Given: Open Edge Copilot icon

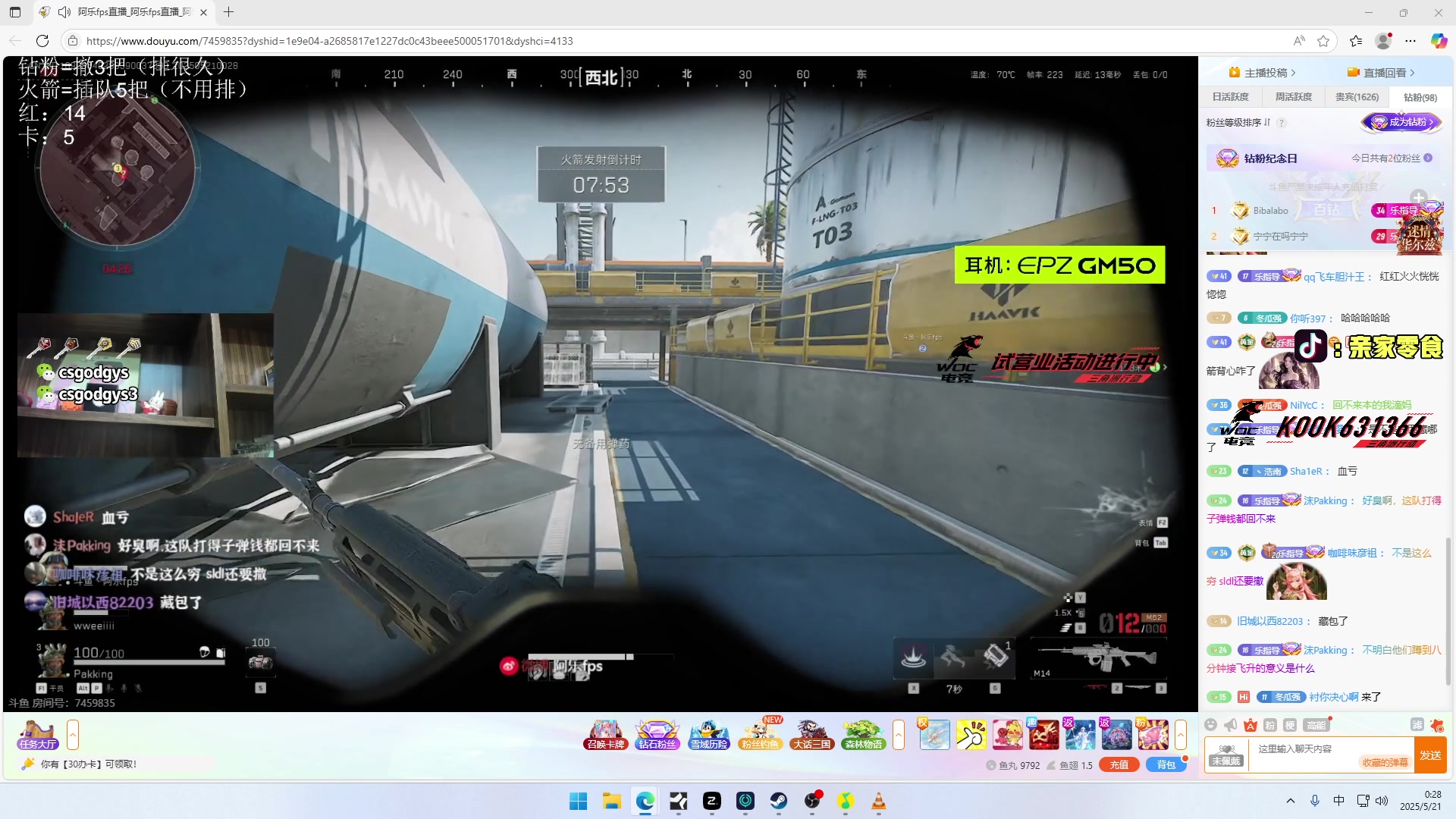Looking at the screenshot, I should (1439, 41).
